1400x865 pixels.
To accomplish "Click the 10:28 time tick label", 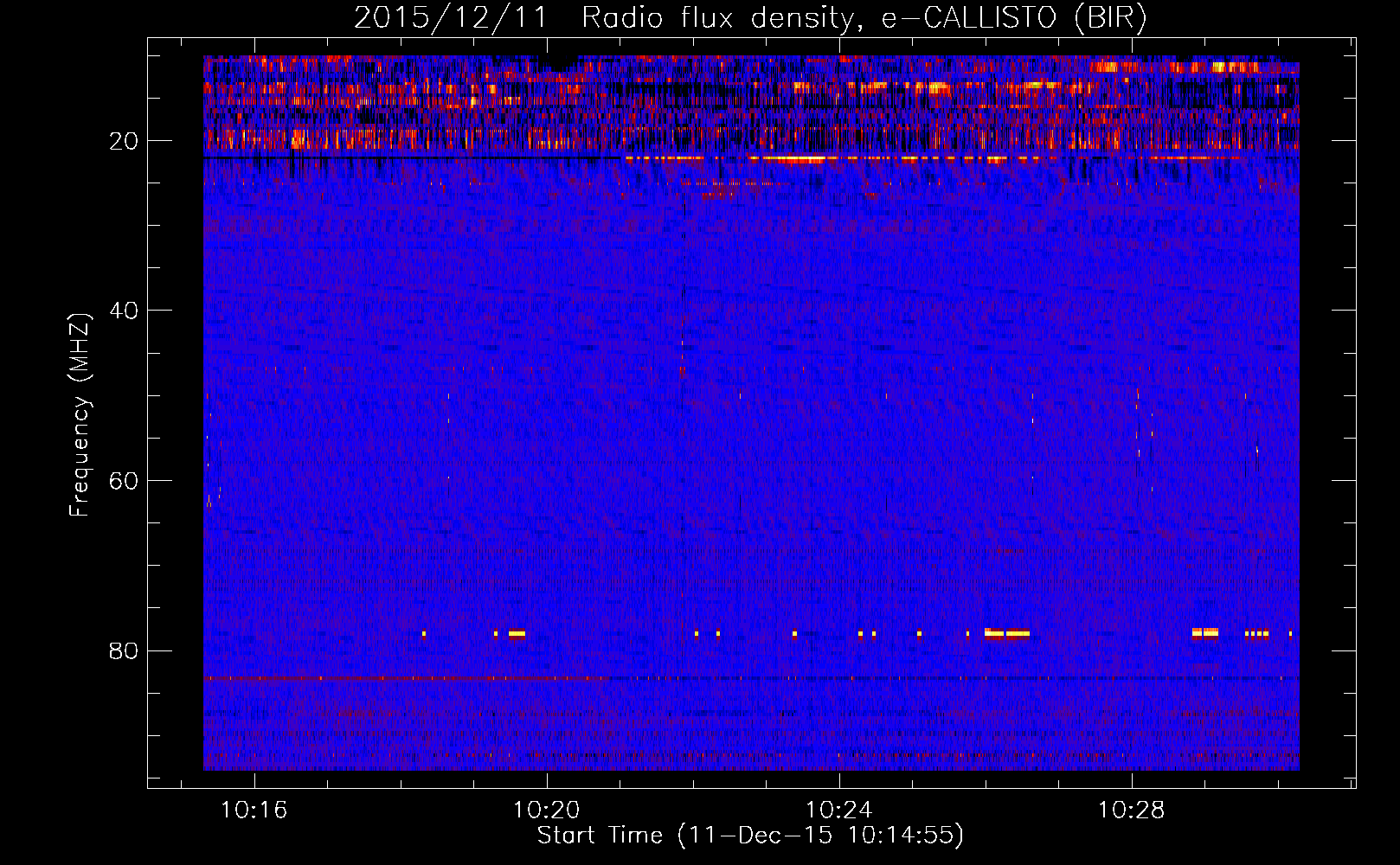I will [x=1131, y=811].
